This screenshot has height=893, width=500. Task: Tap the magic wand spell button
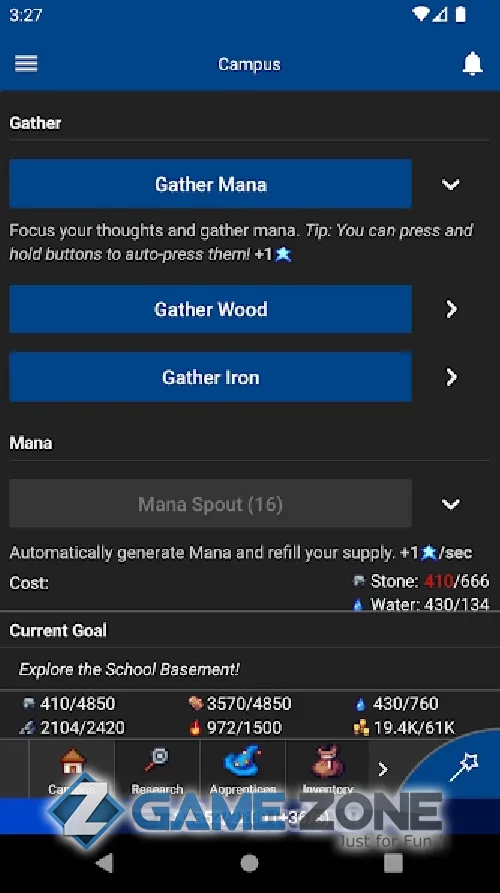465,767
